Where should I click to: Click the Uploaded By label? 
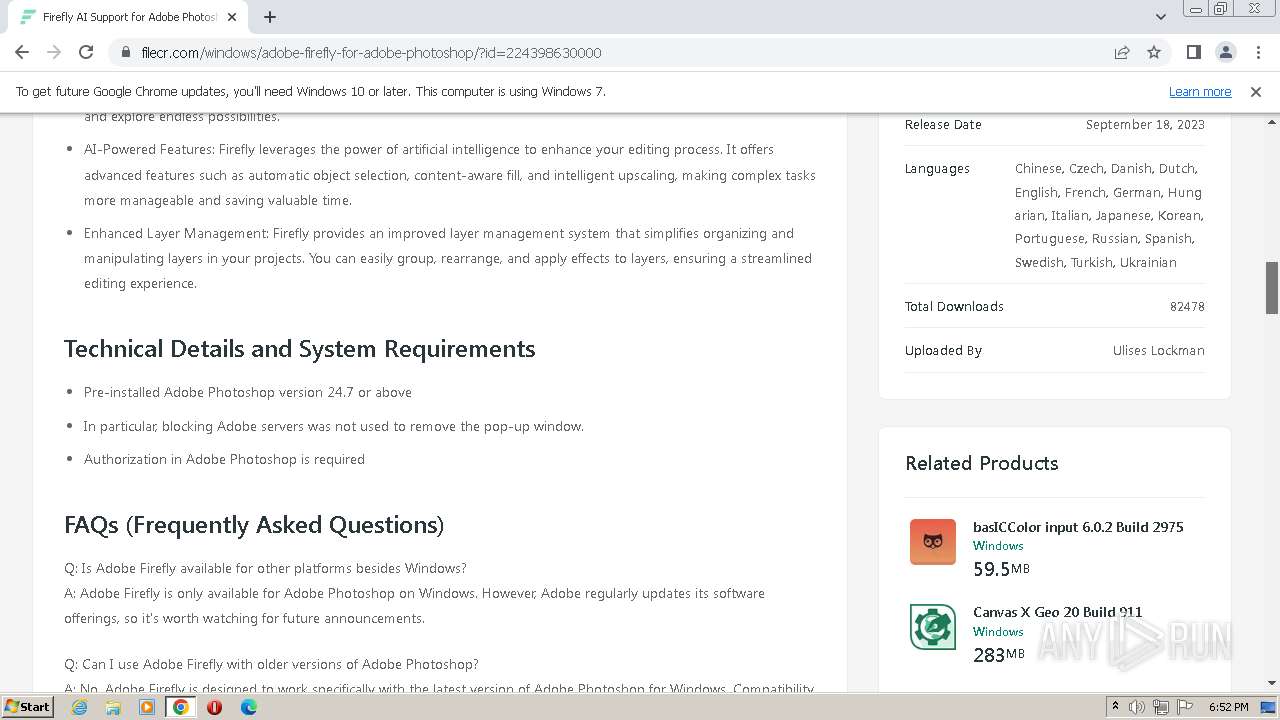(x=943, y=351)
